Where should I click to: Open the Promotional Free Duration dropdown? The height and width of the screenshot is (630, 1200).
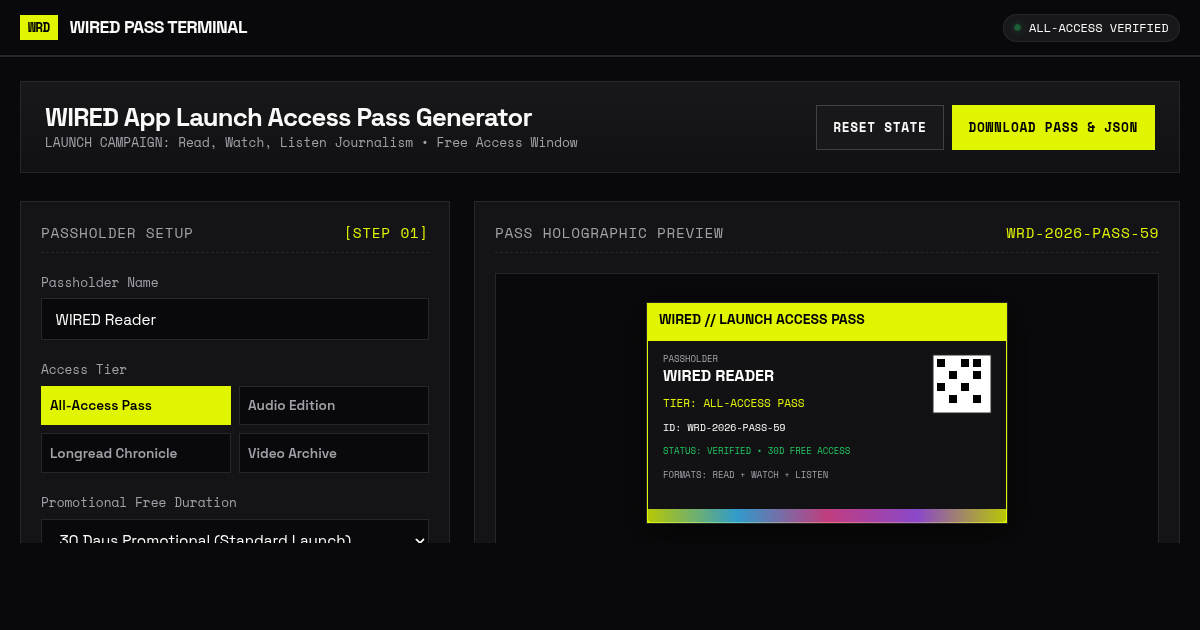pyautogui.click(x=235, y=532)
